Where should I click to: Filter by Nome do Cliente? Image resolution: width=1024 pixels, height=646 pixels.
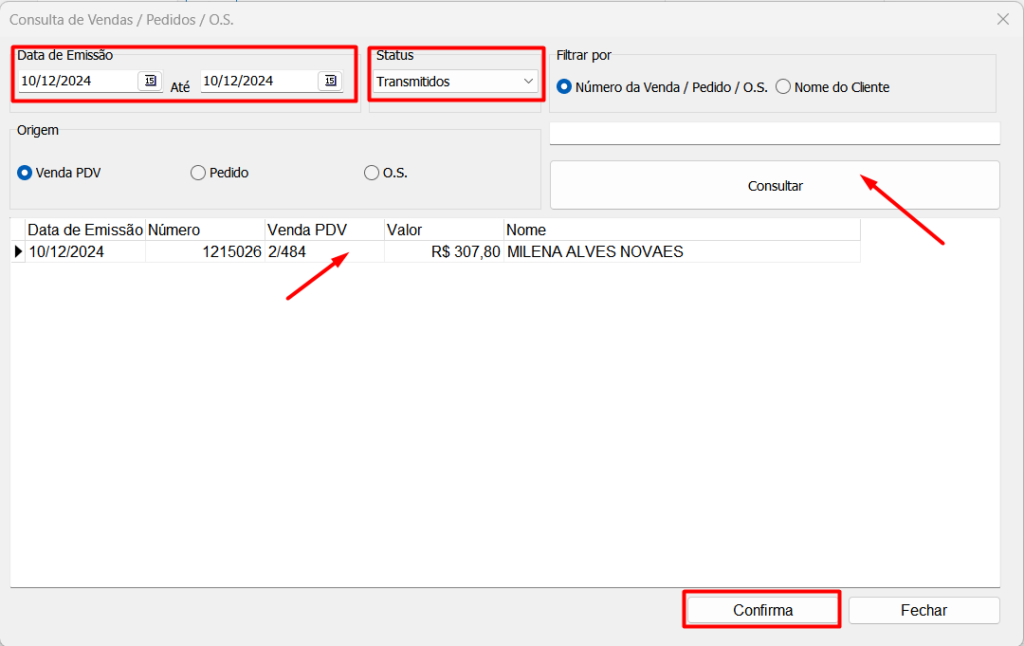[x=783, y=87]
